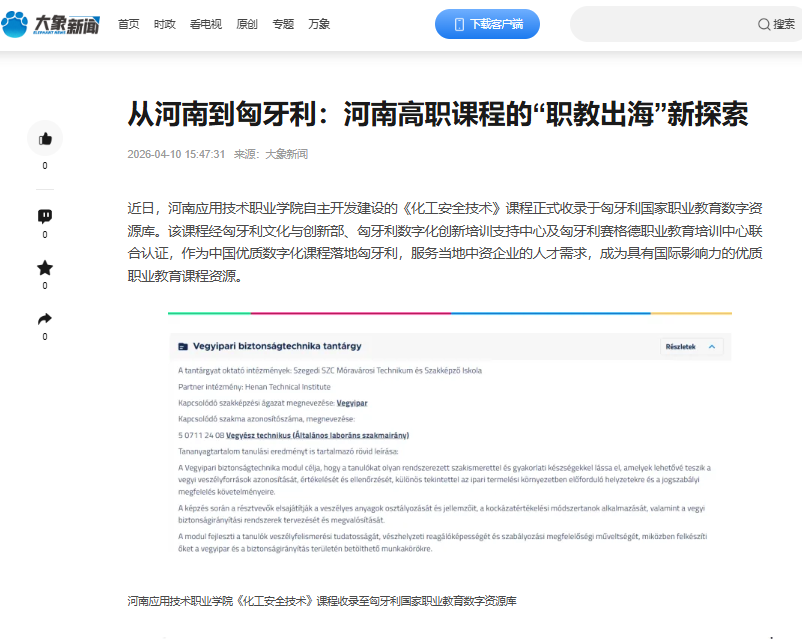Collapse the Részletek details chevron
The image size is (802, 639).
pyautogui.click(x=711, y=347)
